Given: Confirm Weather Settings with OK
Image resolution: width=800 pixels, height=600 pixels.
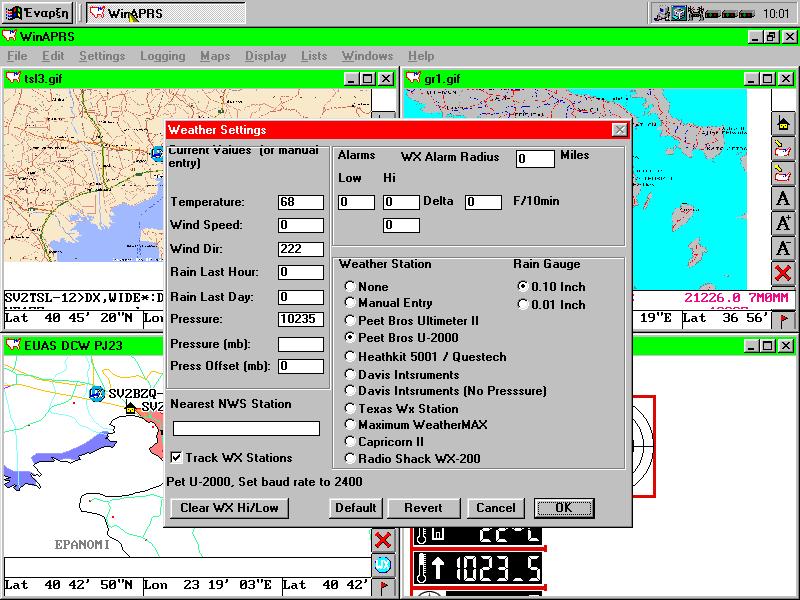Looking at the screenshot, I should tap(564, 508).
